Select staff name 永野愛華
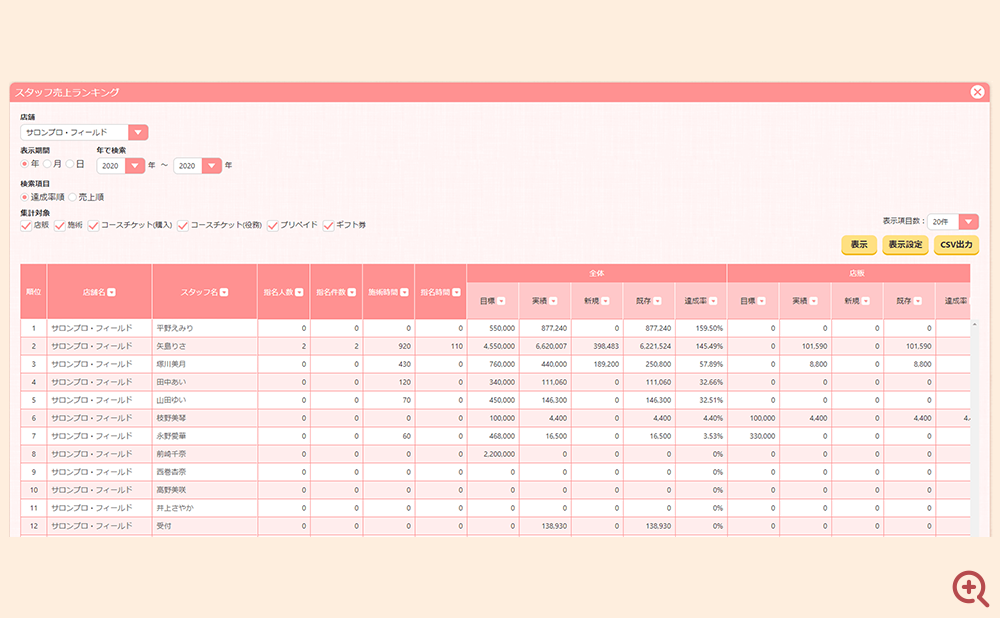 [172, 436]
